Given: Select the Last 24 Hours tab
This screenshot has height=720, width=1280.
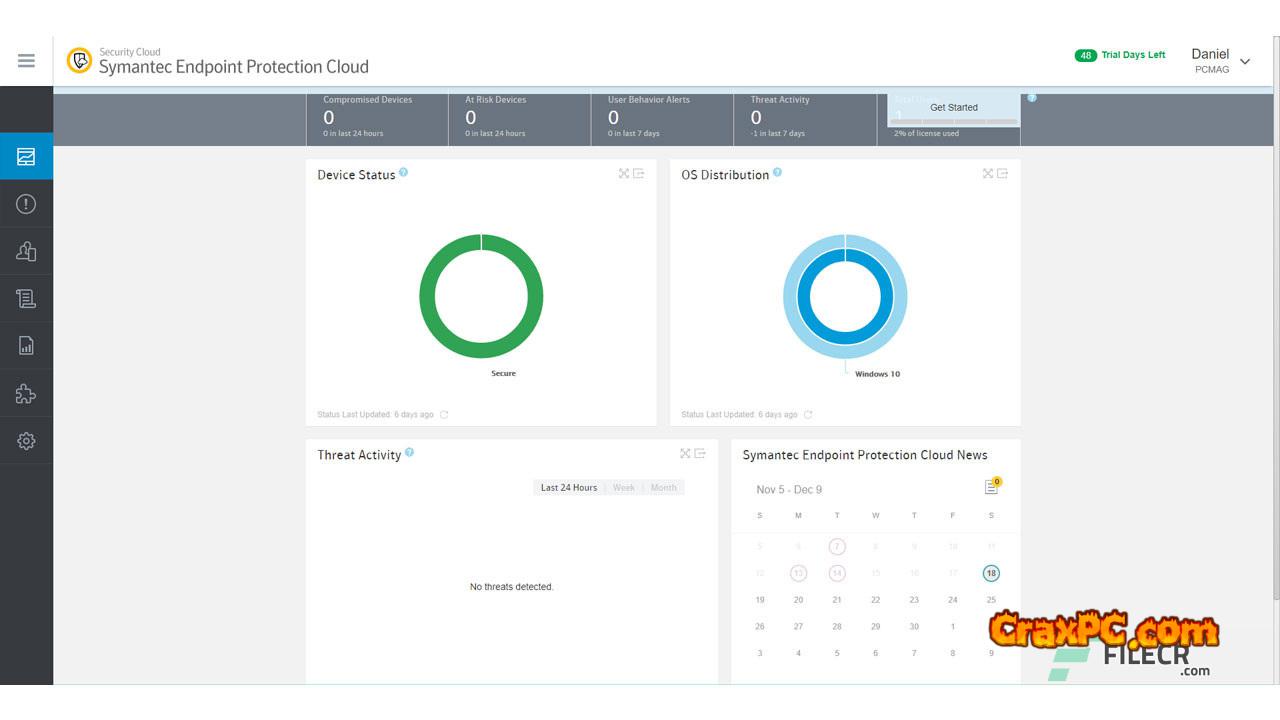Looking at the screenshot, I should (x=568, y=488).
